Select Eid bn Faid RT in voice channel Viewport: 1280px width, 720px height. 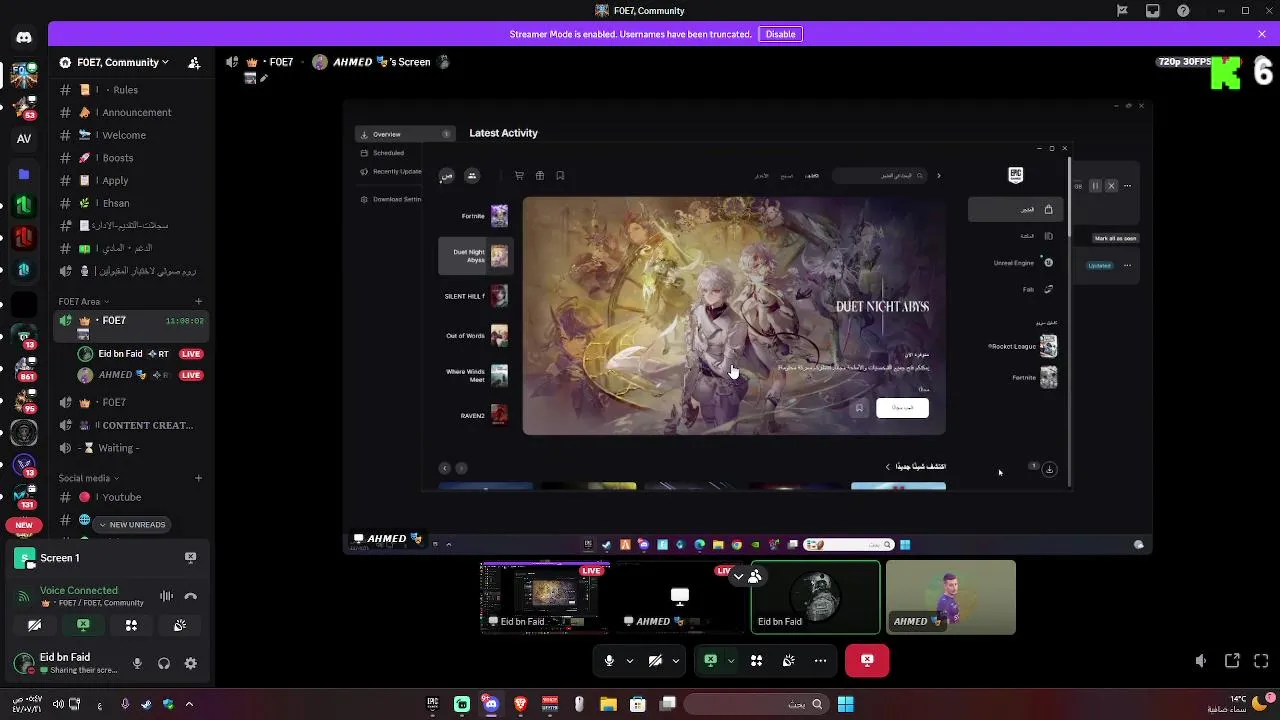[140, 354]
